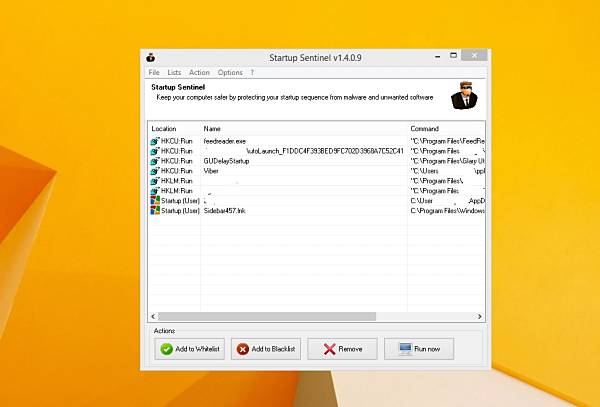This screenshot has height=407, width=600.
Task: Click the red X blacklist icon
Action: (243, 349)
